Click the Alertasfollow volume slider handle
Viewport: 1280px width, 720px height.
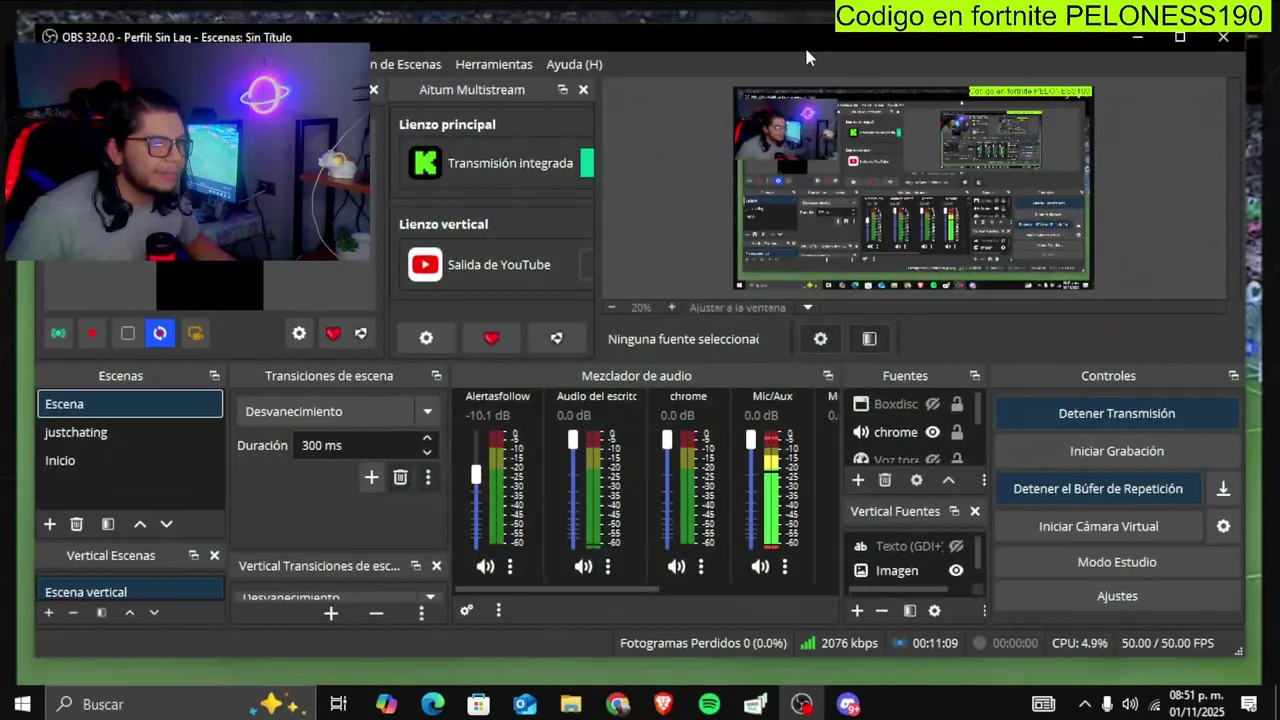476,475
